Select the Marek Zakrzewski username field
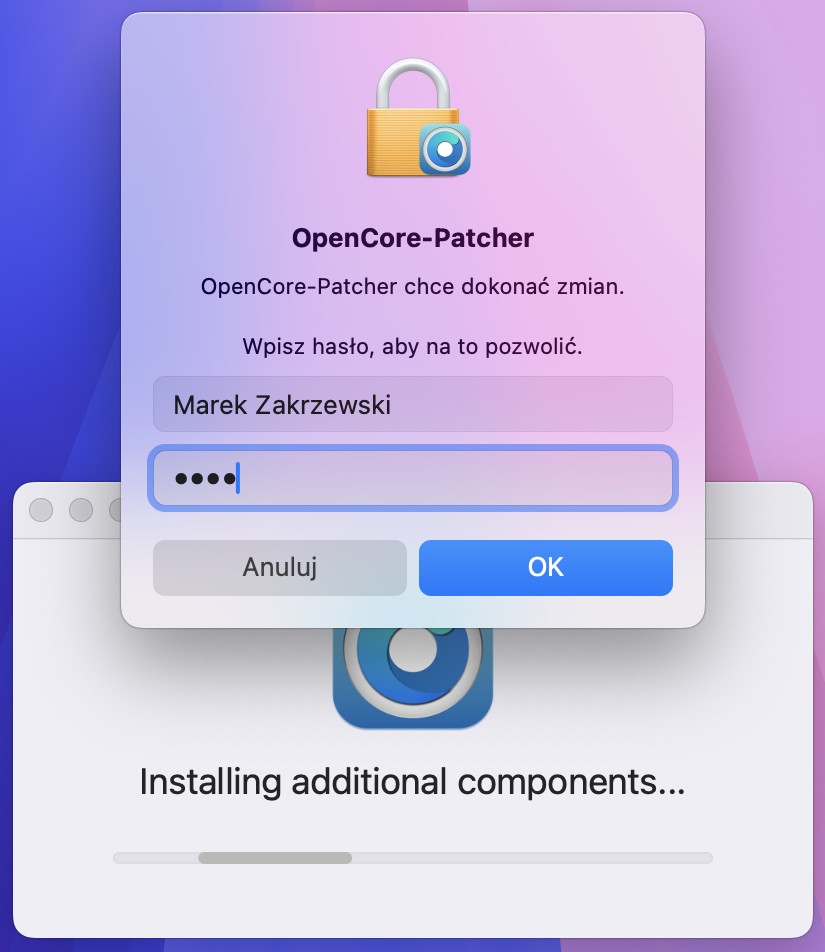The width and height of the screenshot is (825, 952). [x=413, y=404]
